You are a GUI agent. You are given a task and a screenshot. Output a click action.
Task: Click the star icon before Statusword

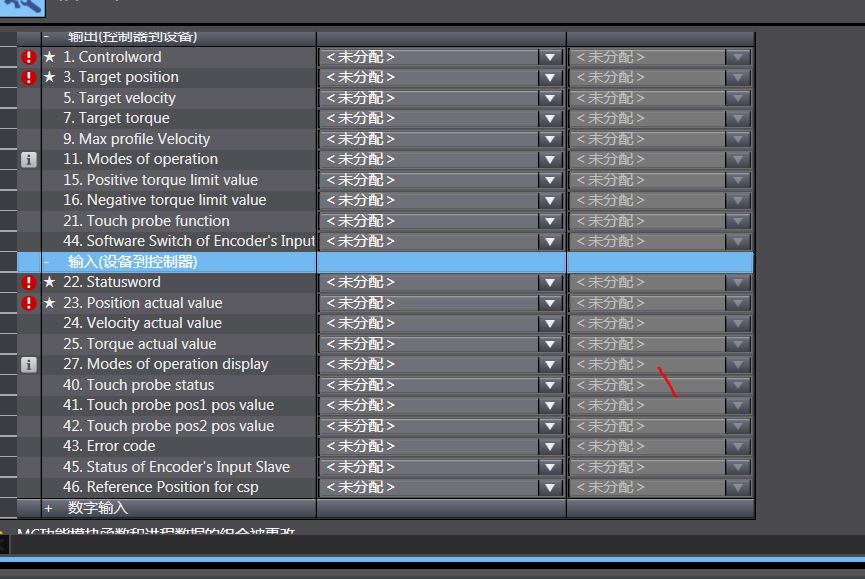tap(50, 282)
